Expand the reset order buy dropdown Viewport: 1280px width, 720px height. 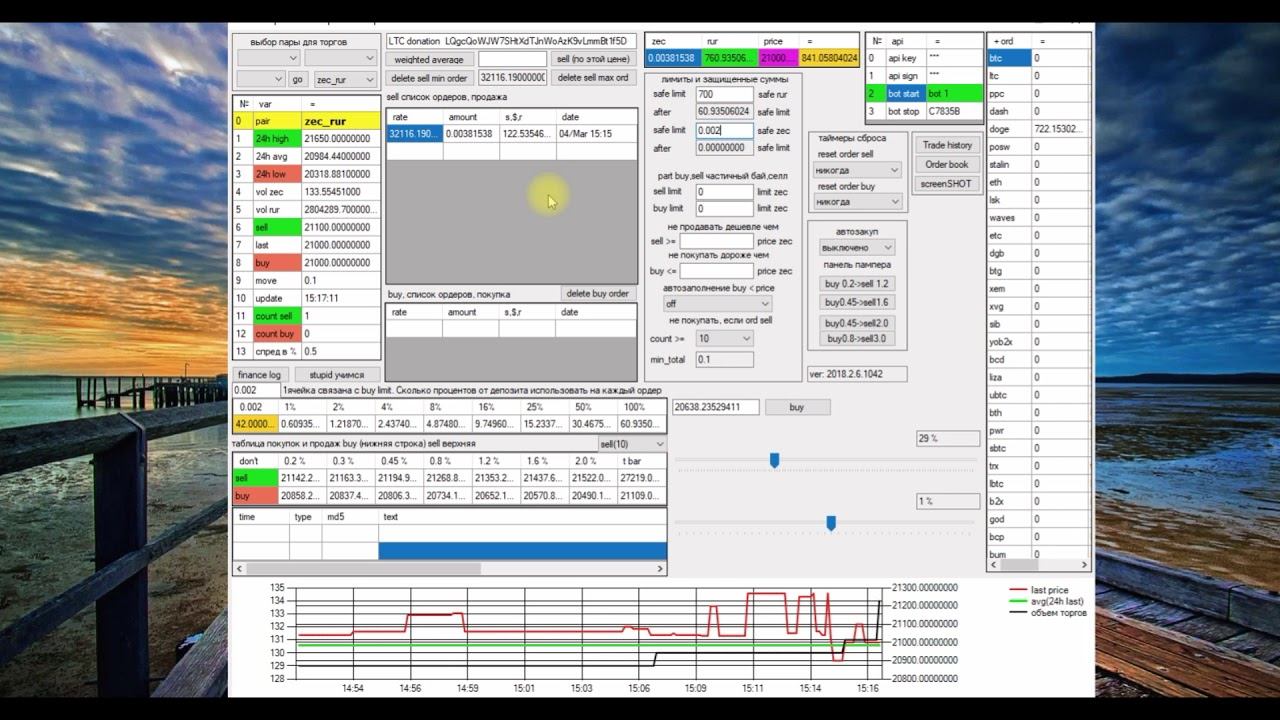click(x=859, y=202)
